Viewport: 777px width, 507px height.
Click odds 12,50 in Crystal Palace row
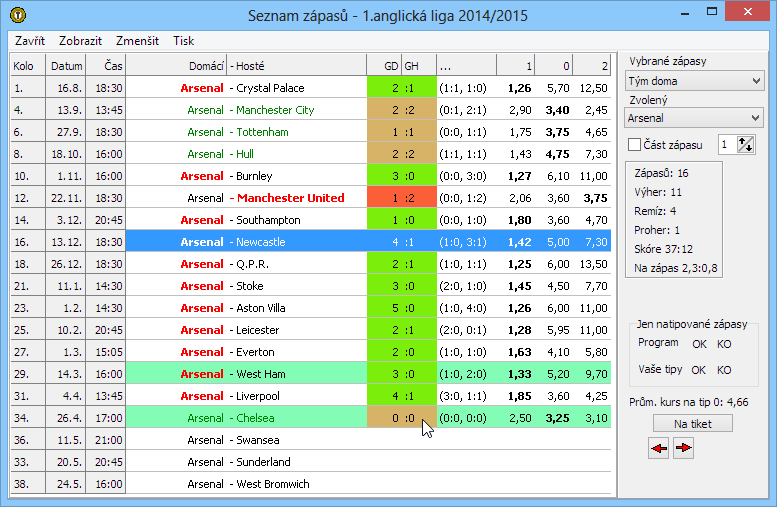[x=593, y=88]
